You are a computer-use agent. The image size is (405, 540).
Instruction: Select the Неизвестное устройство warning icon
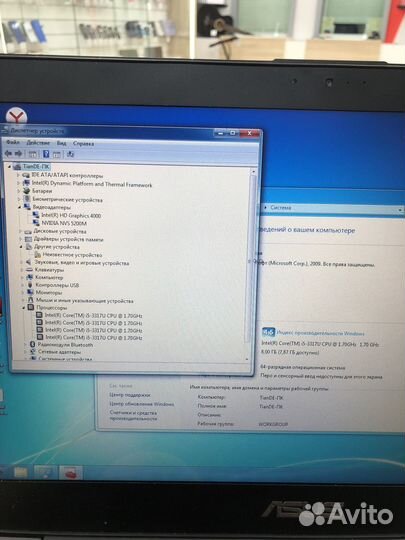pyautogui.click(x=38, y=255)
